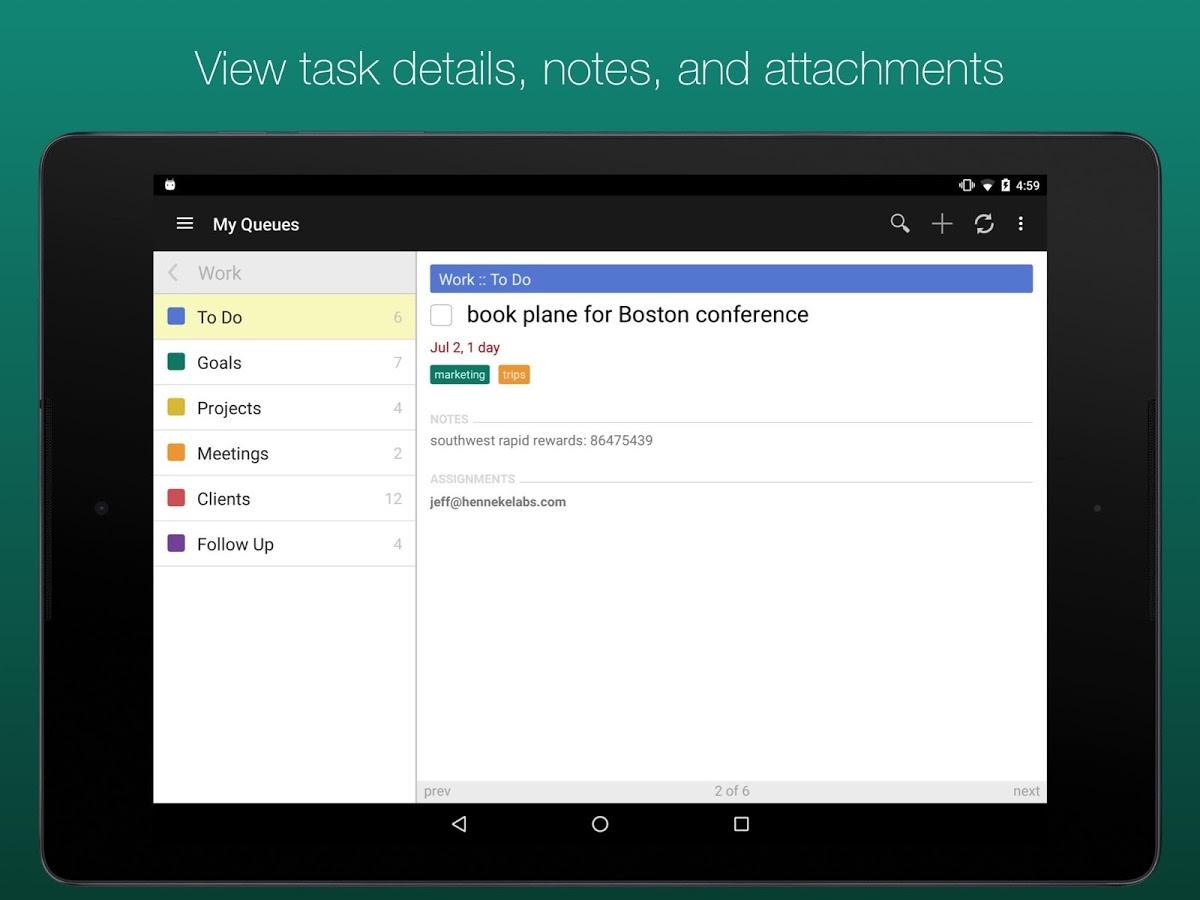Tap the Wi-Fi status icon
The image size is (1200, 900).
987,185
